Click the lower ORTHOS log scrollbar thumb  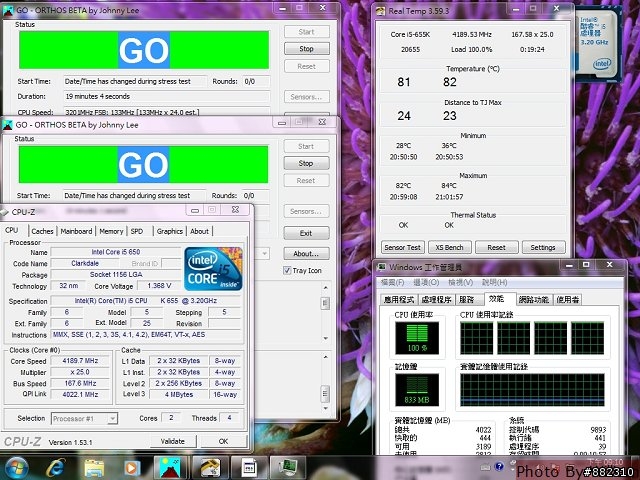click(x=325, y=393)
